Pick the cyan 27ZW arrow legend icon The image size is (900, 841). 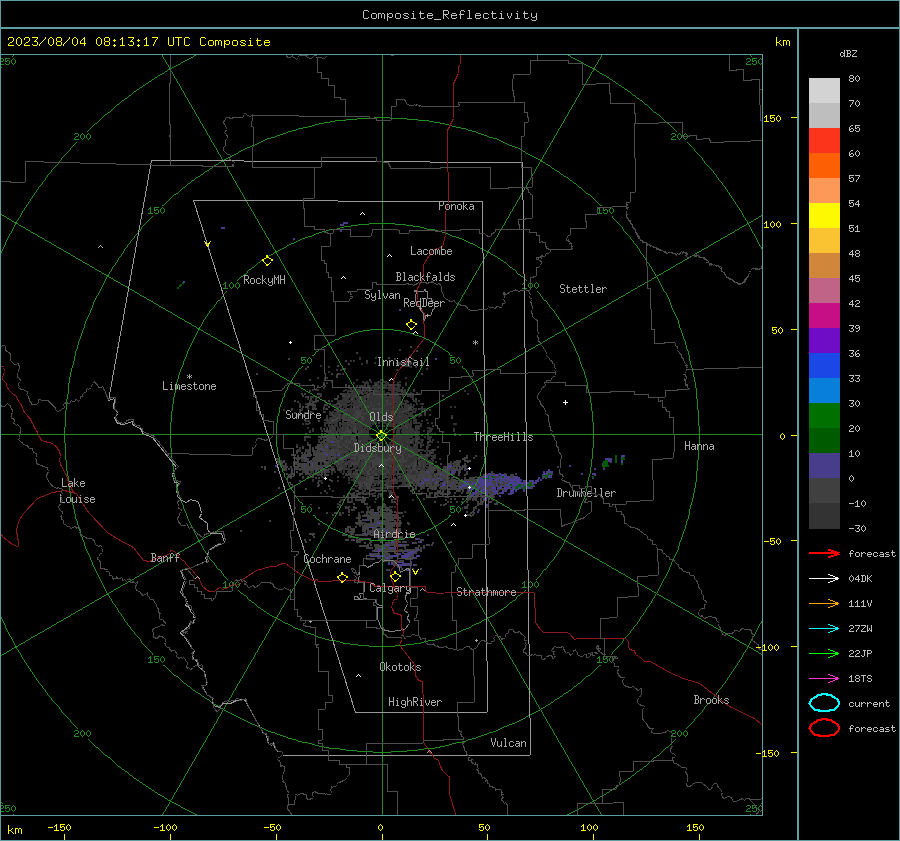point(824,629)
